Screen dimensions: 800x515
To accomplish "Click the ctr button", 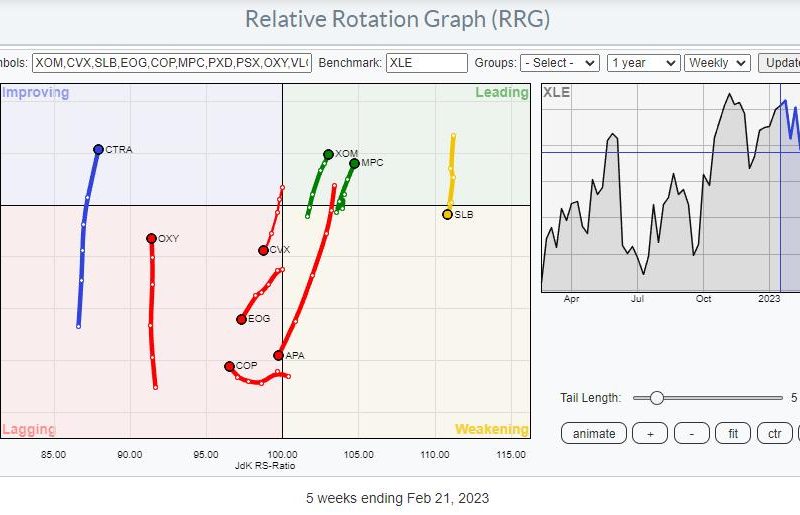I will click(774, 433).
